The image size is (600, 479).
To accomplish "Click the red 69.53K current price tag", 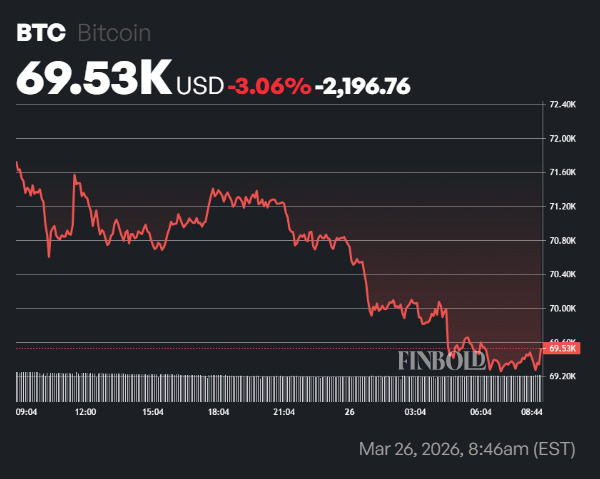I will click(563, 348).
